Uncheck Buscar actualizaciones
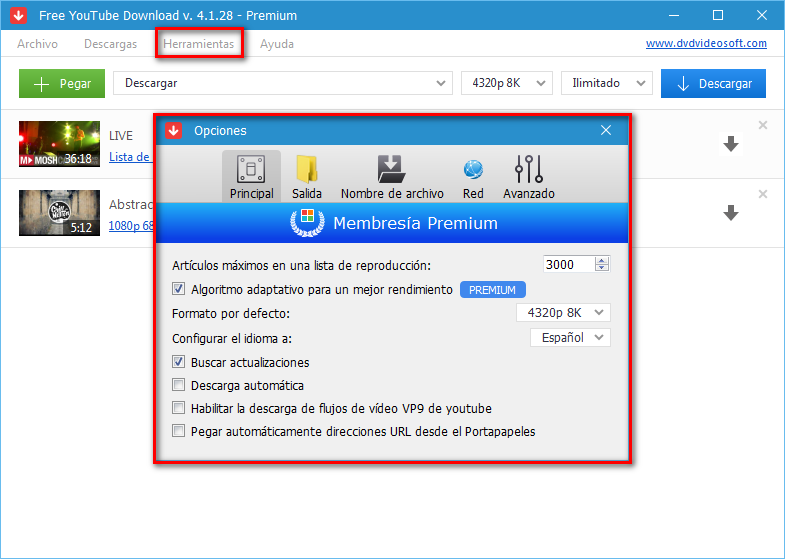The width and height of the screenshot is (785, 559). pos(178,362)
